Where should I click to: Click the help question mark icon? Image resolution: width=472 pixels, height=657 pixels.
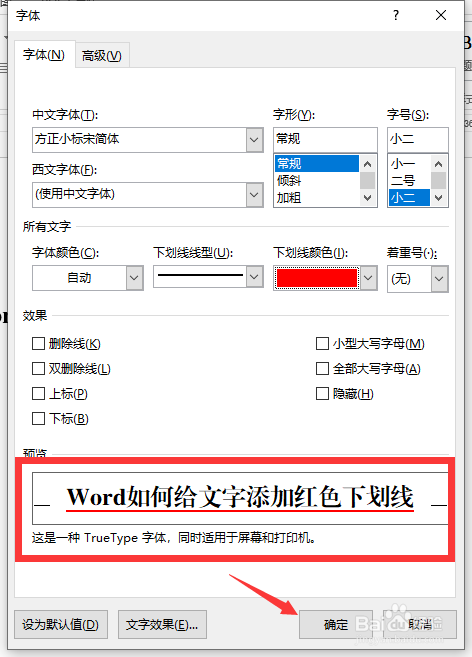(396, 16)
